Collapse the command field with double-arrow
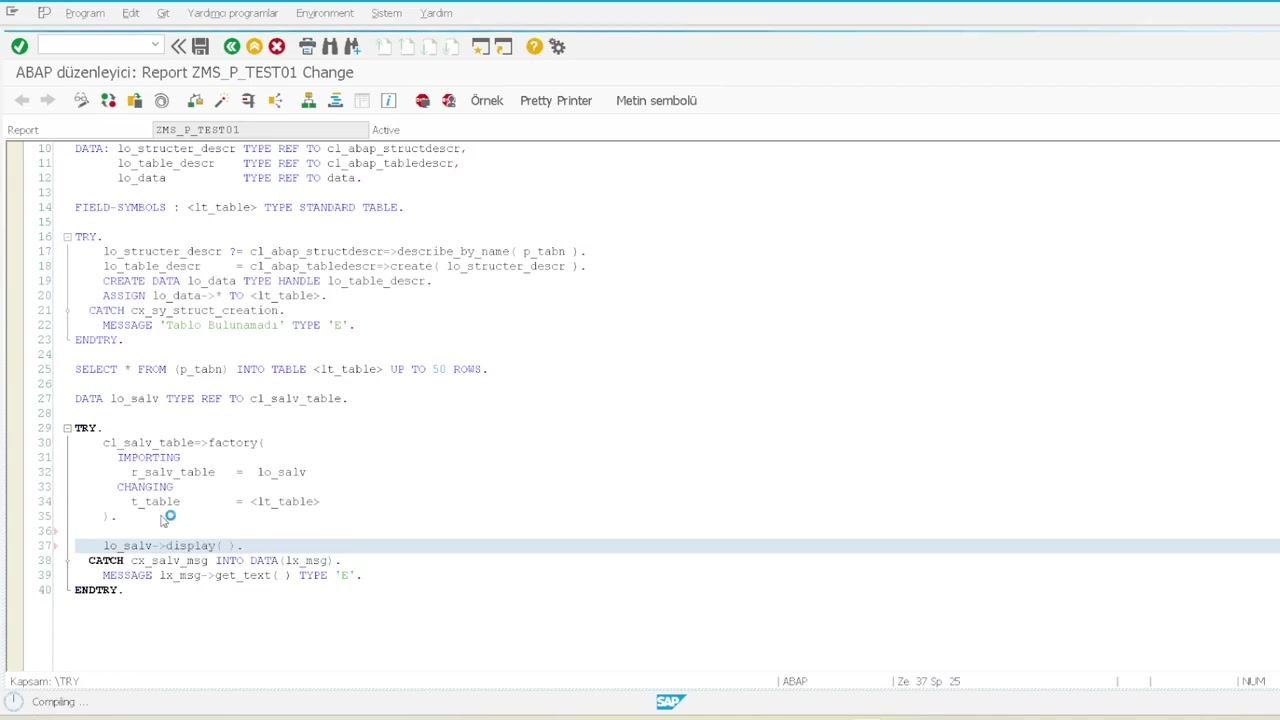The width and height of the screenshot is (1280, 720). pyautogui.click(x=178, y=46)
